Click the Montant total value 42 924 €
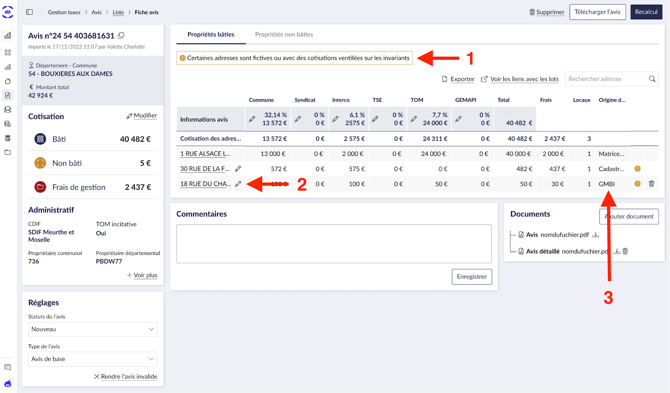Image resolution: width=670 pixels, height=393 pixels. [41, 96]
